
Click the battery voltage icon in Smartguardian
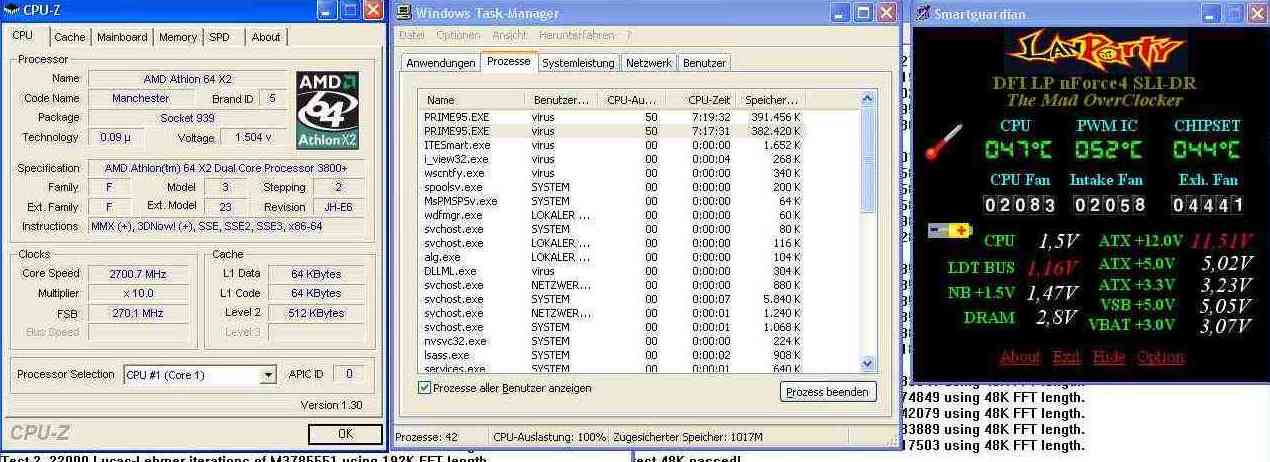[x=949, y=231]
